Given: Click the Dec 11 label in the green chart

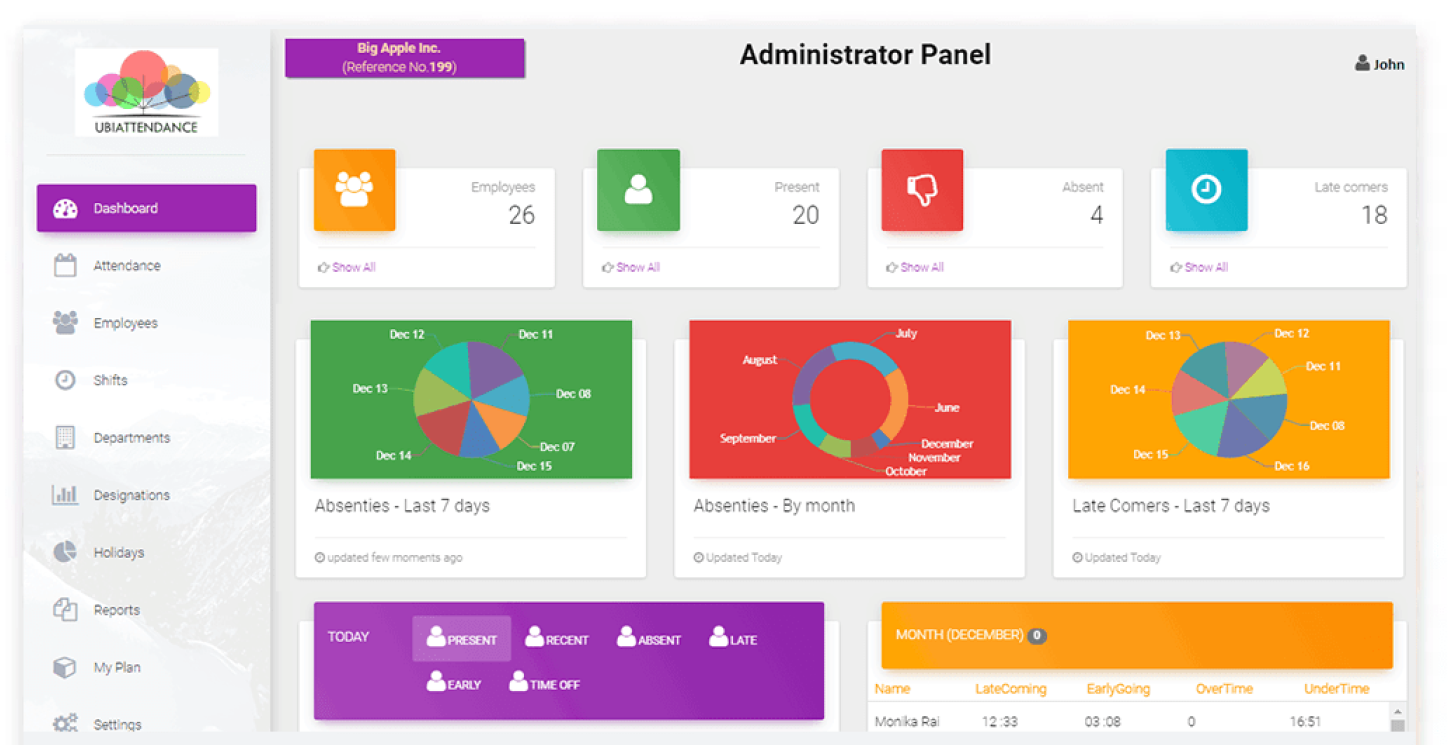Looking at the screenshot, I should click(x=536, y=334).
